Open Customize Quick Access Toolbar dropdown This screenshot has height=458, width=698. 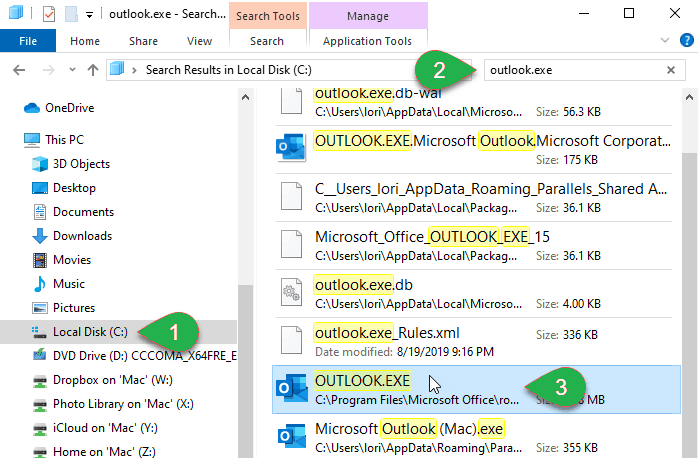(89, 15)
